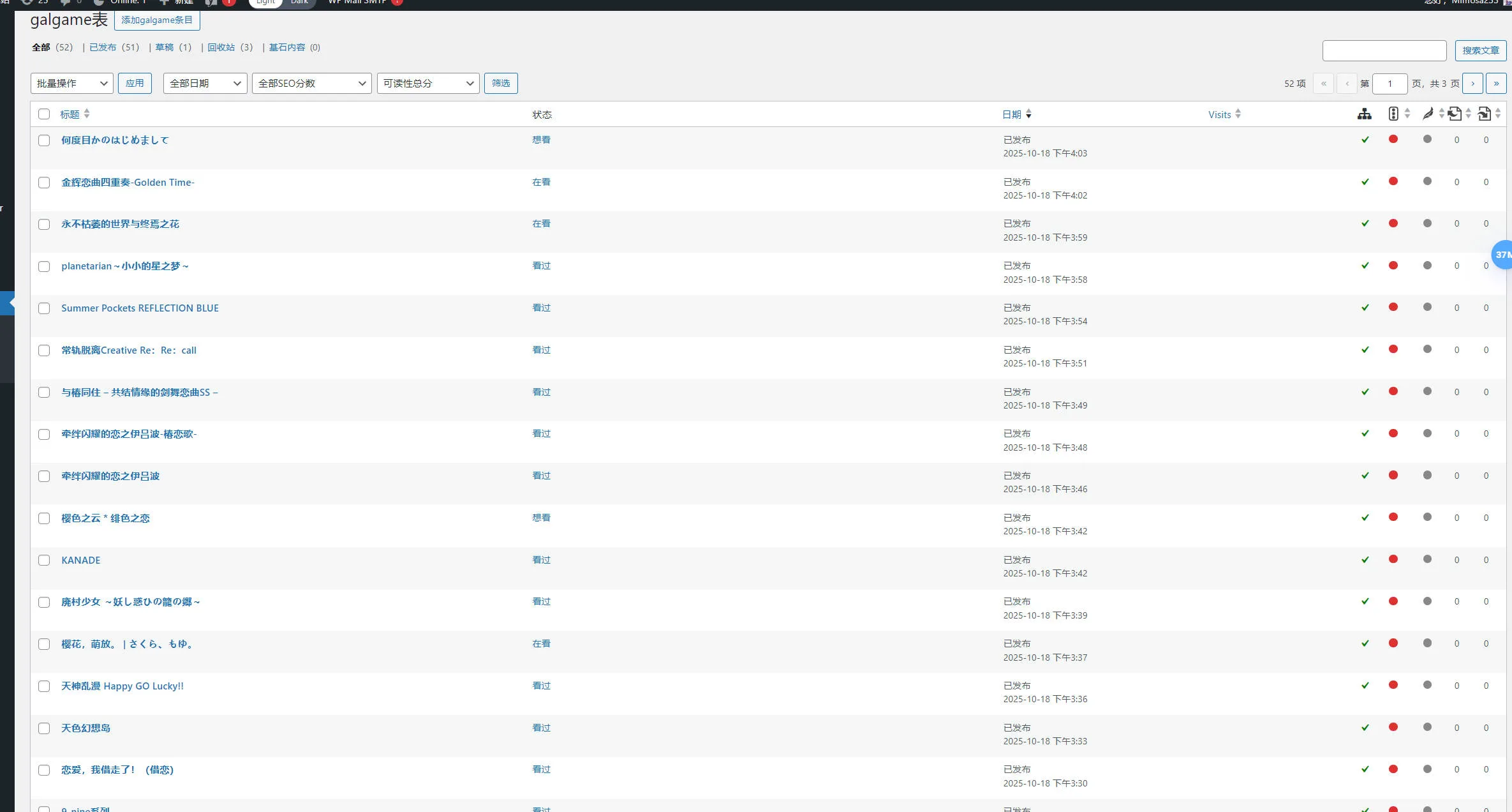This screenshot has width=1512, height=812.
Task: Sort by readability feather icon
Action: click(1428, 114)
